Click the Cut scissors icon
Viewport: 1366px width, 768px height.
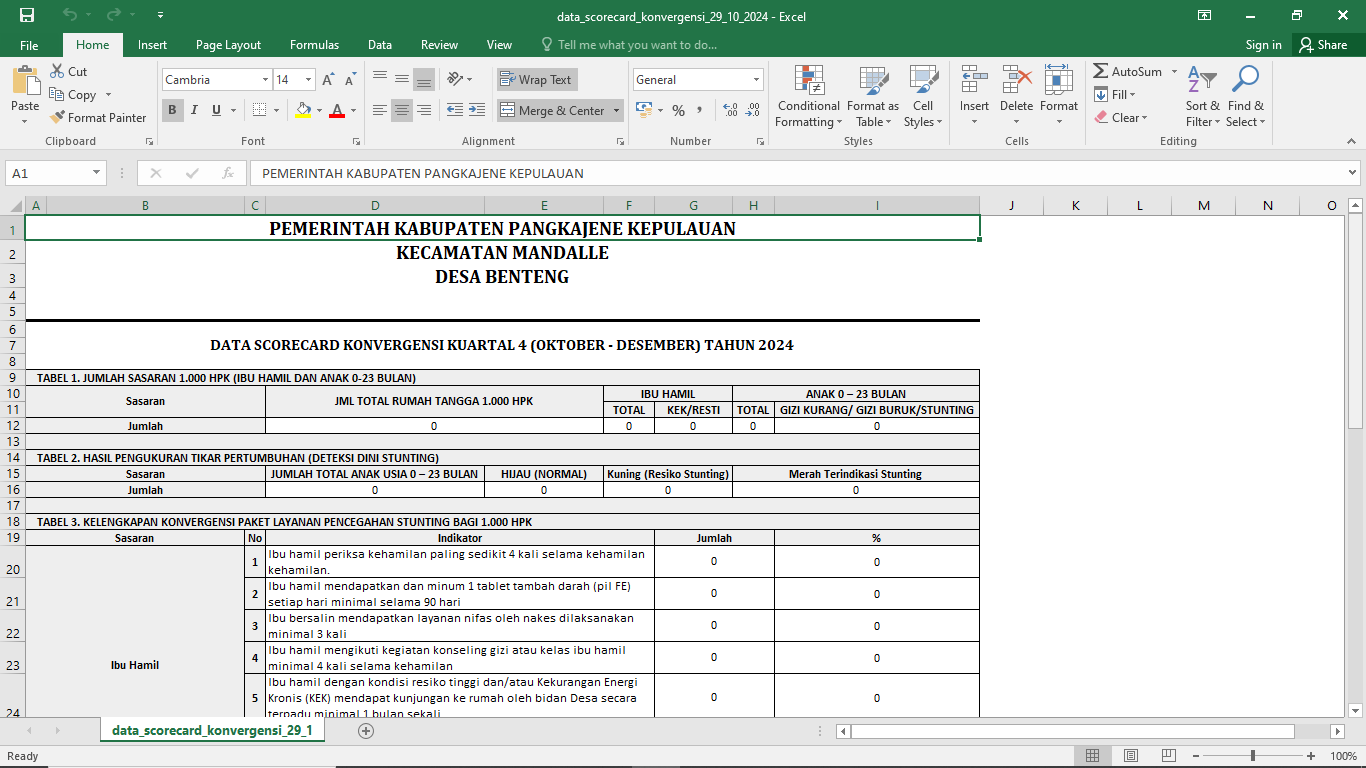pos(57,72)
